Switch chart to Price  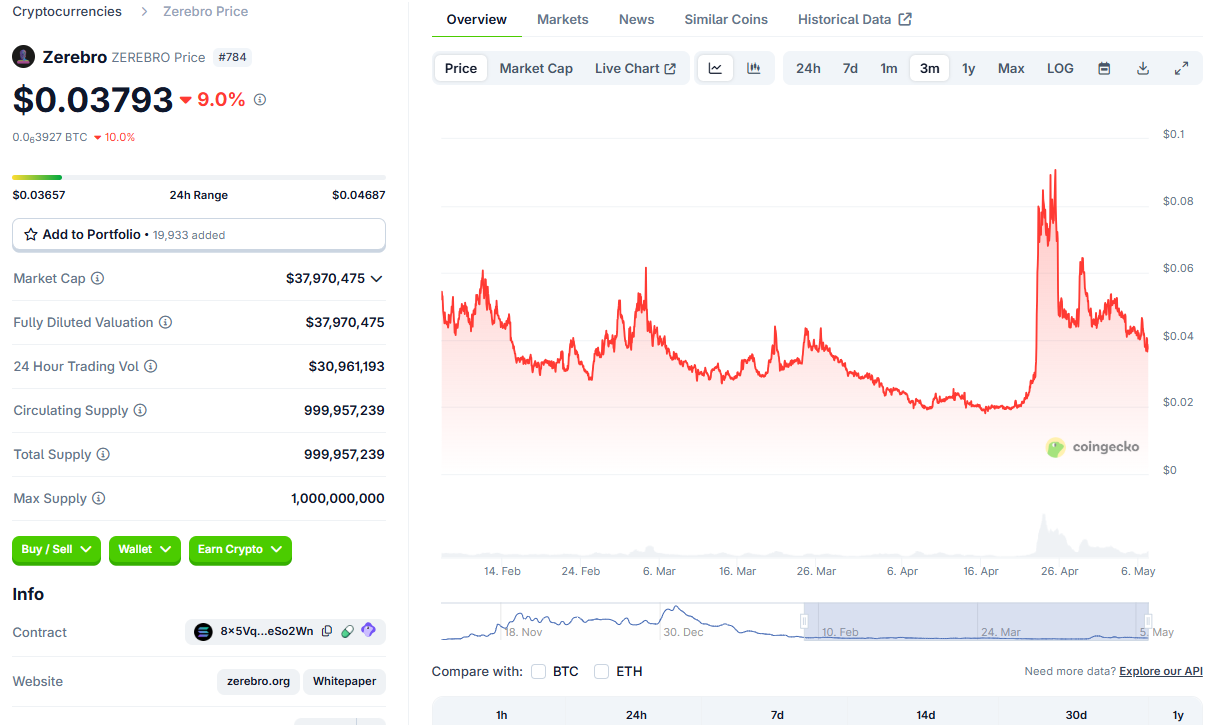tap(461, 68)
